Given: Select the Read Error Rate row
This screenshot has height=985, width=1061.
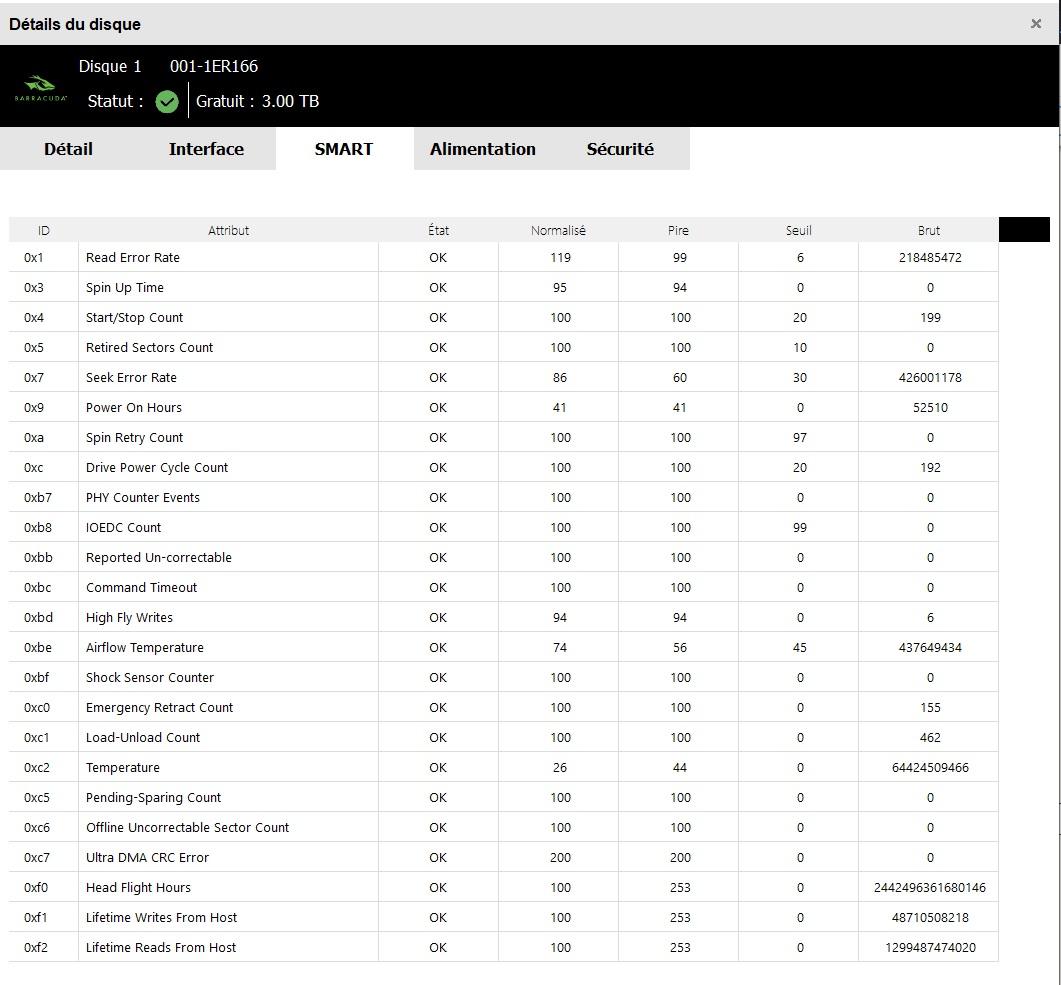Looking at the screenshot, I should (503, 258).
